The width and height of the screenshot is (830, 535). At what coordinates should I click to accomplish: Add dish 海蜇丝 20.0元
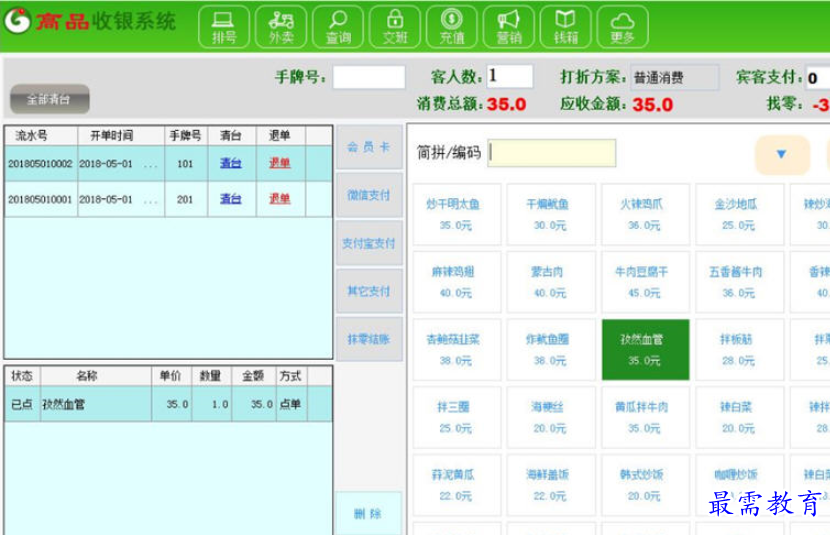point(551,417)
